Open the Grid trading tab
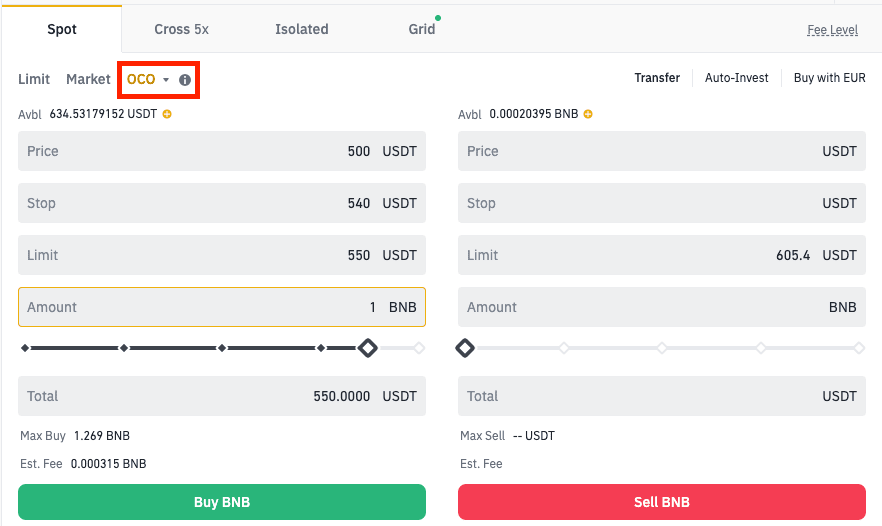Viewport: 882px width, 526px height. click(x=422, y=29)
